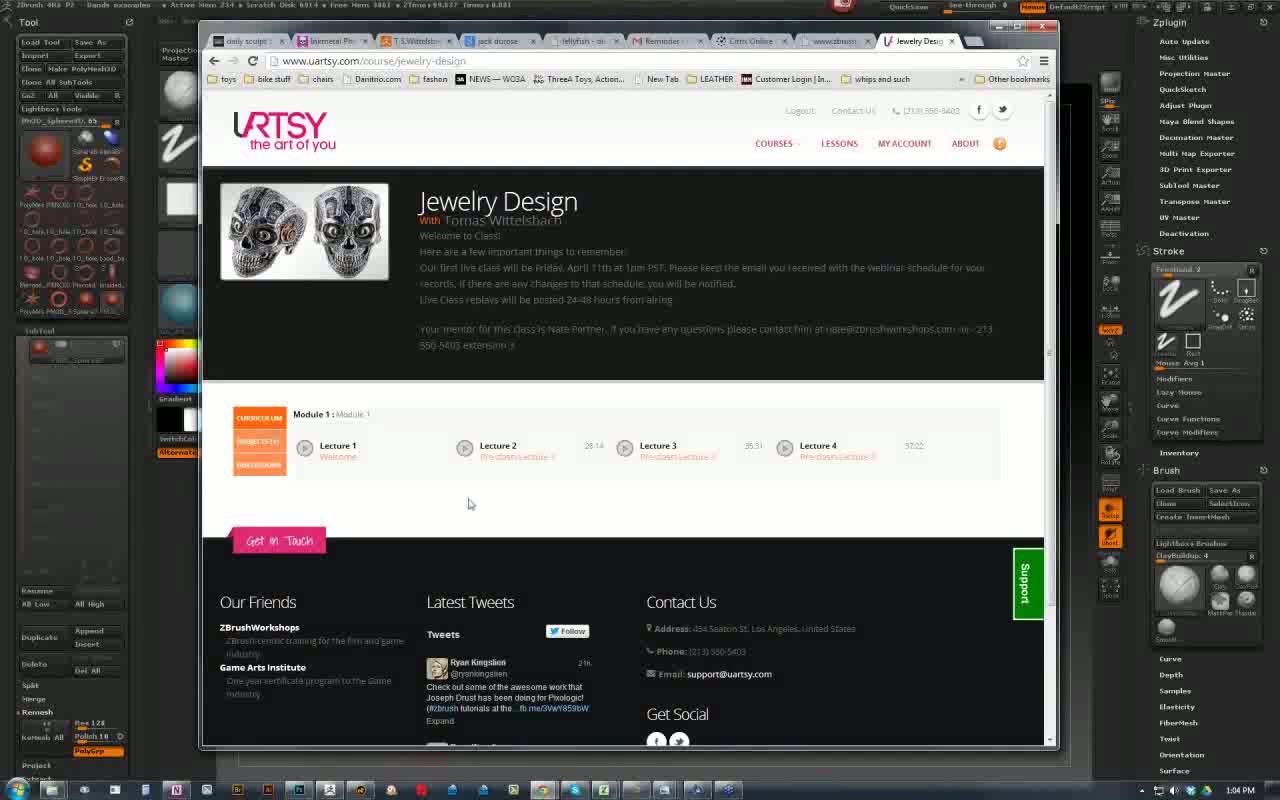Open the Chrome menu icon
This screenshot has height=800, width=1280.
tap(1044, 61)
